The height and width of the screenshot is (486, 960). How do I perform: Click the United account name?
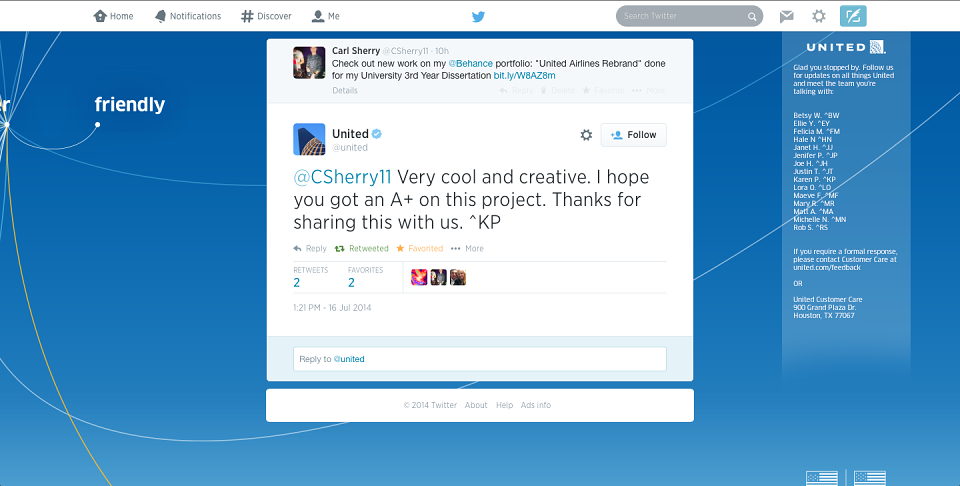pos(350,134)
